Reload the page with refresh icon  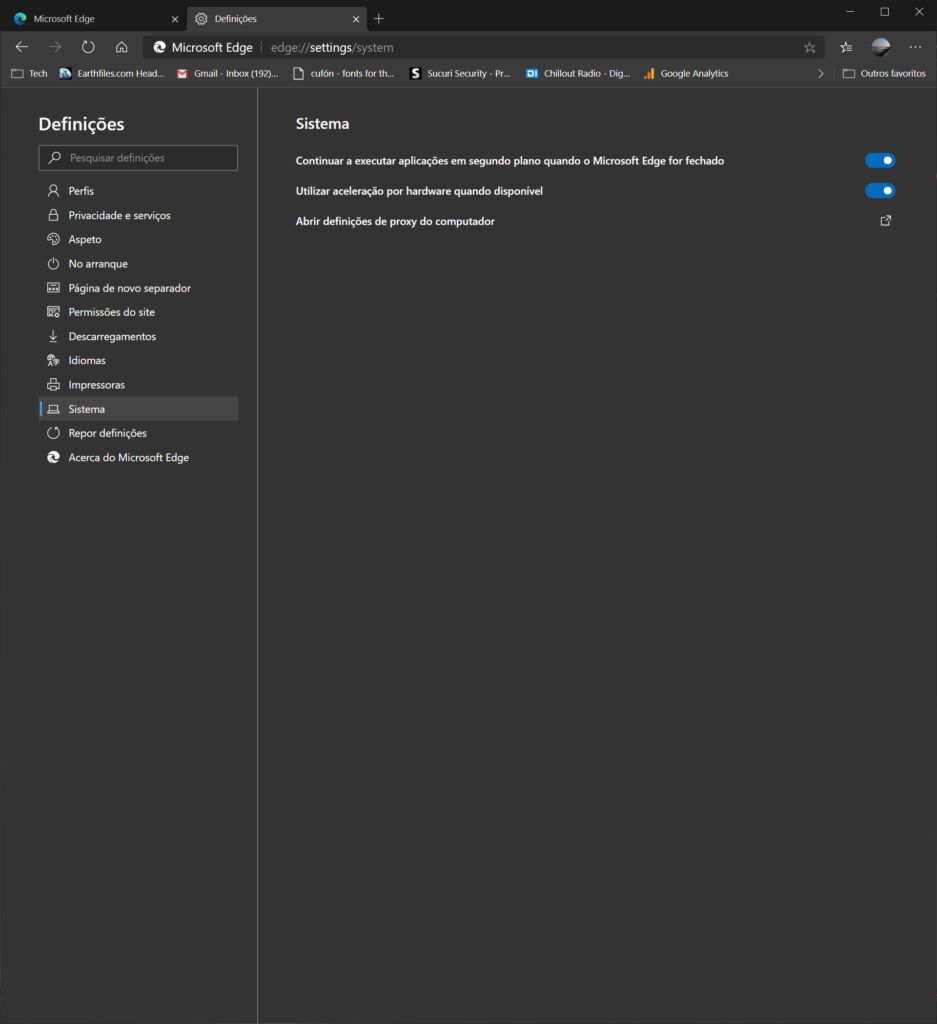point(88,47)
